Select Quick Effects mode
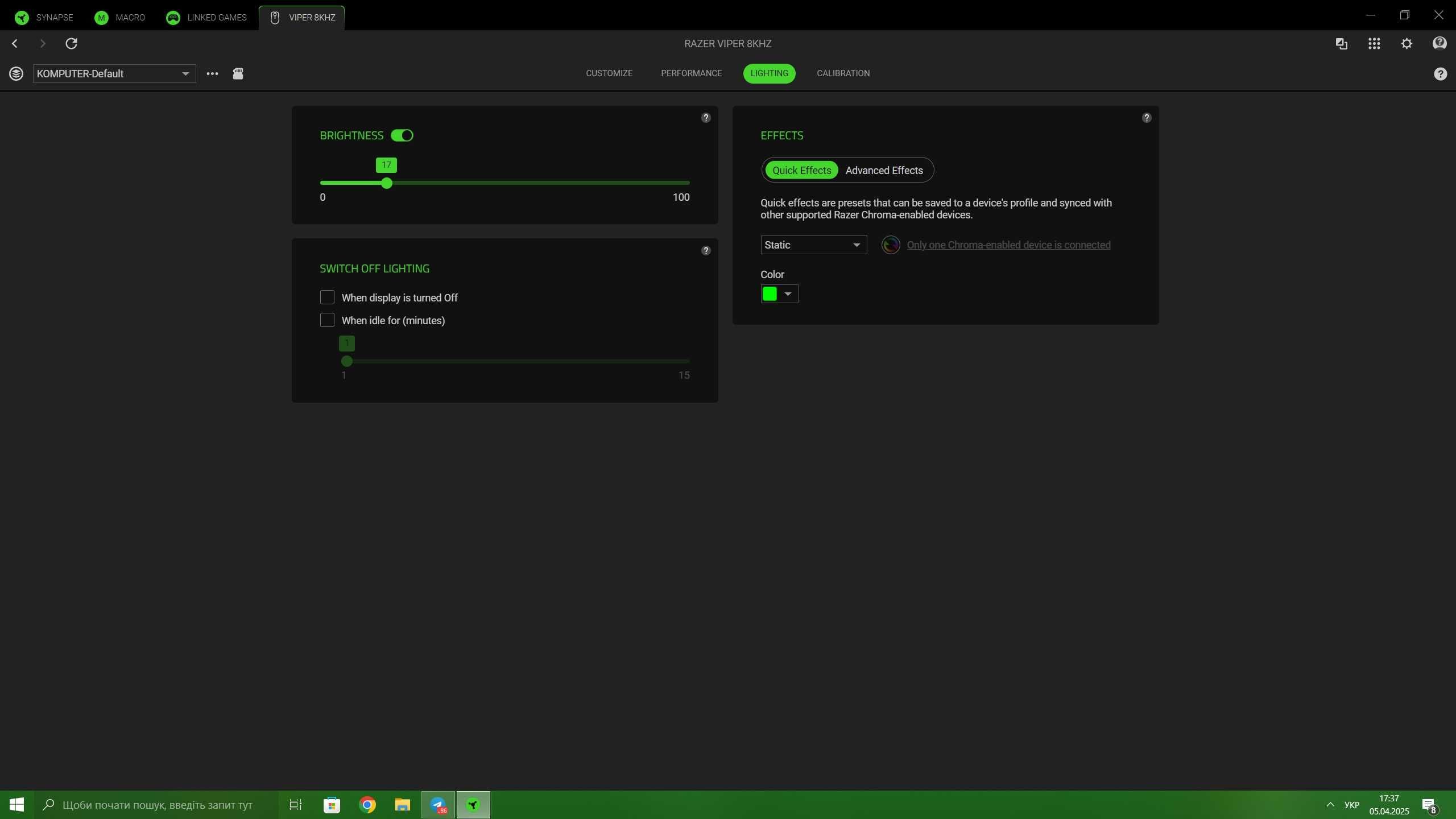 (801, 170)
